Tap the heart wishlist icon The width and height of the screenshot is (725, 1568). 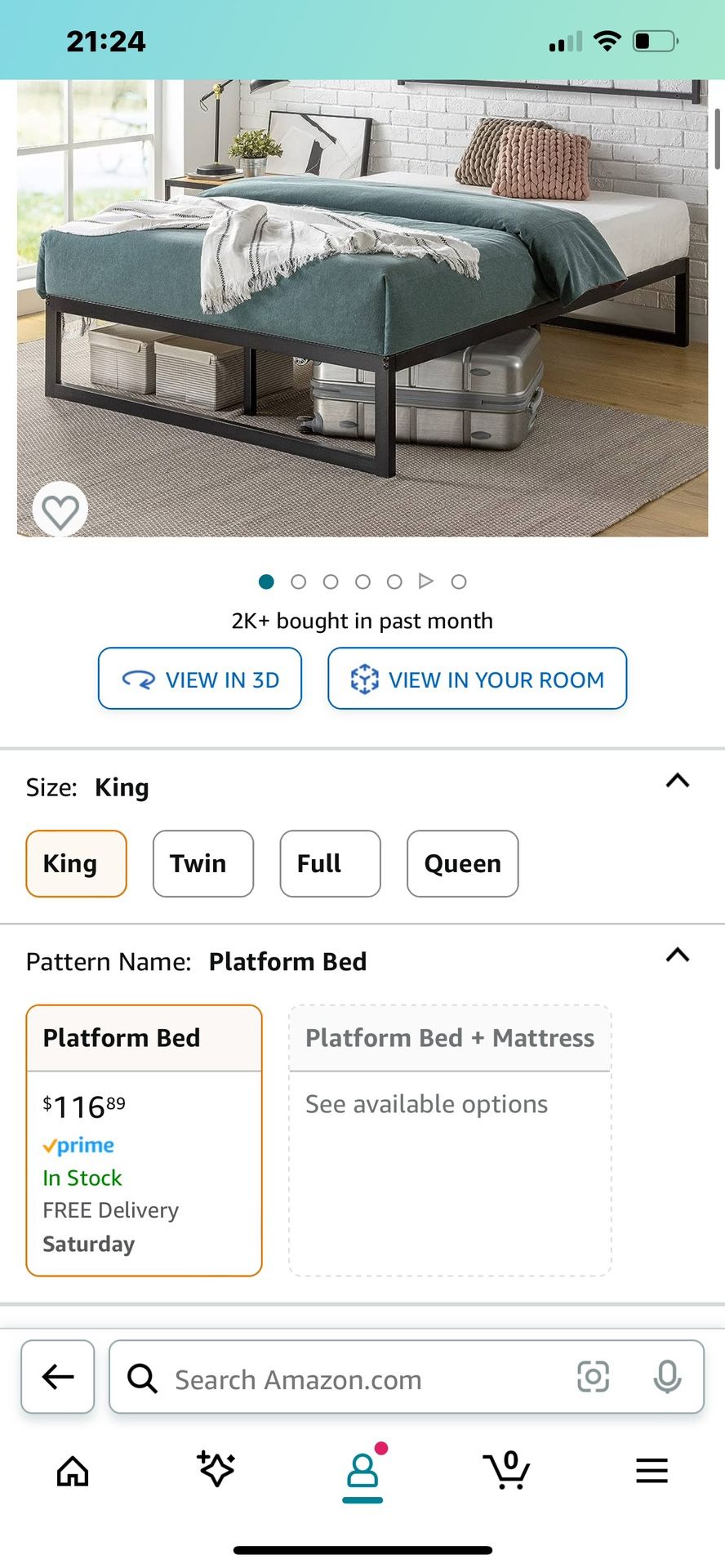(60, 511)
